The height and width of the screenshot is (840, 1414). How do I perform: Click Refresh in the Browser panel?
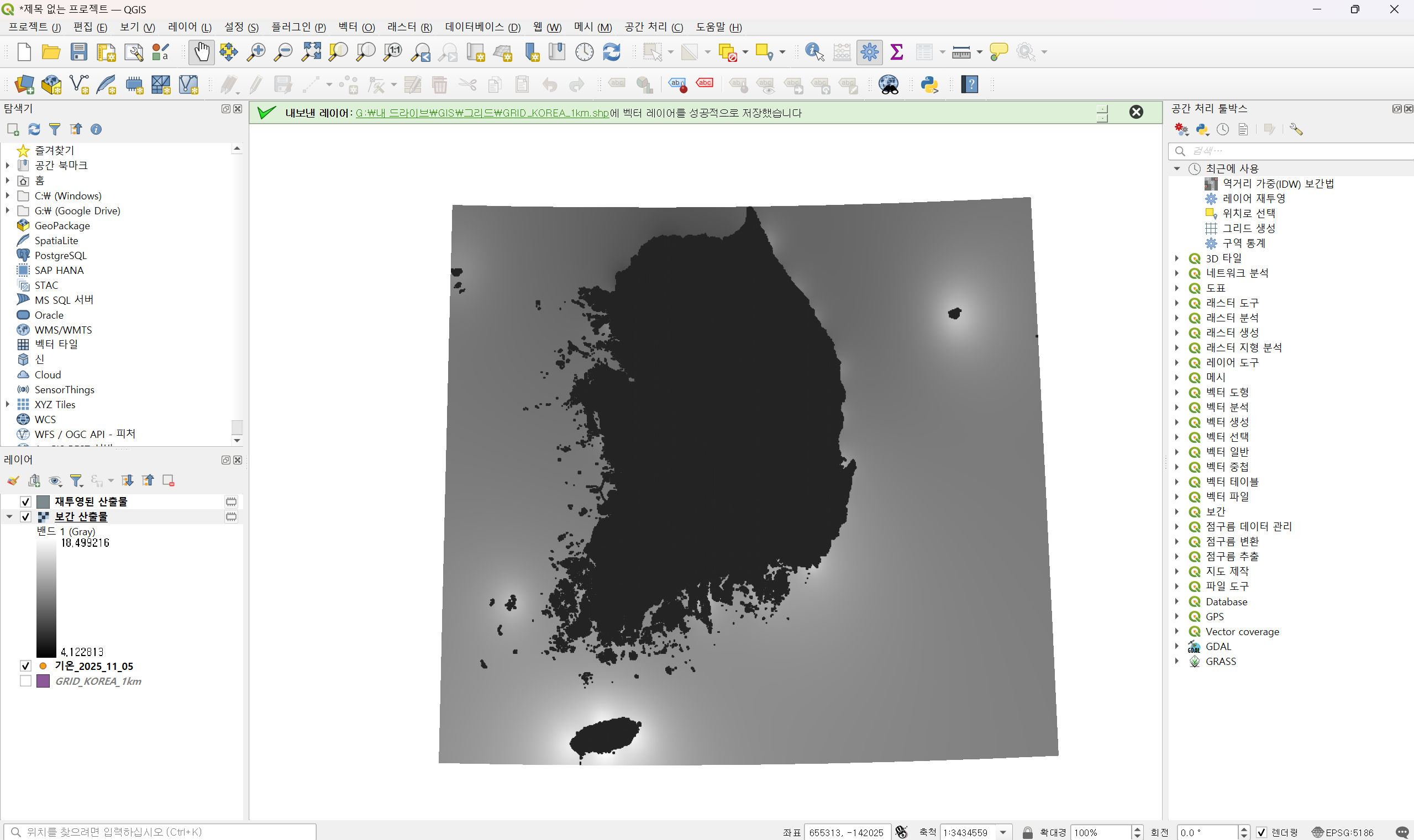(34, 130)
